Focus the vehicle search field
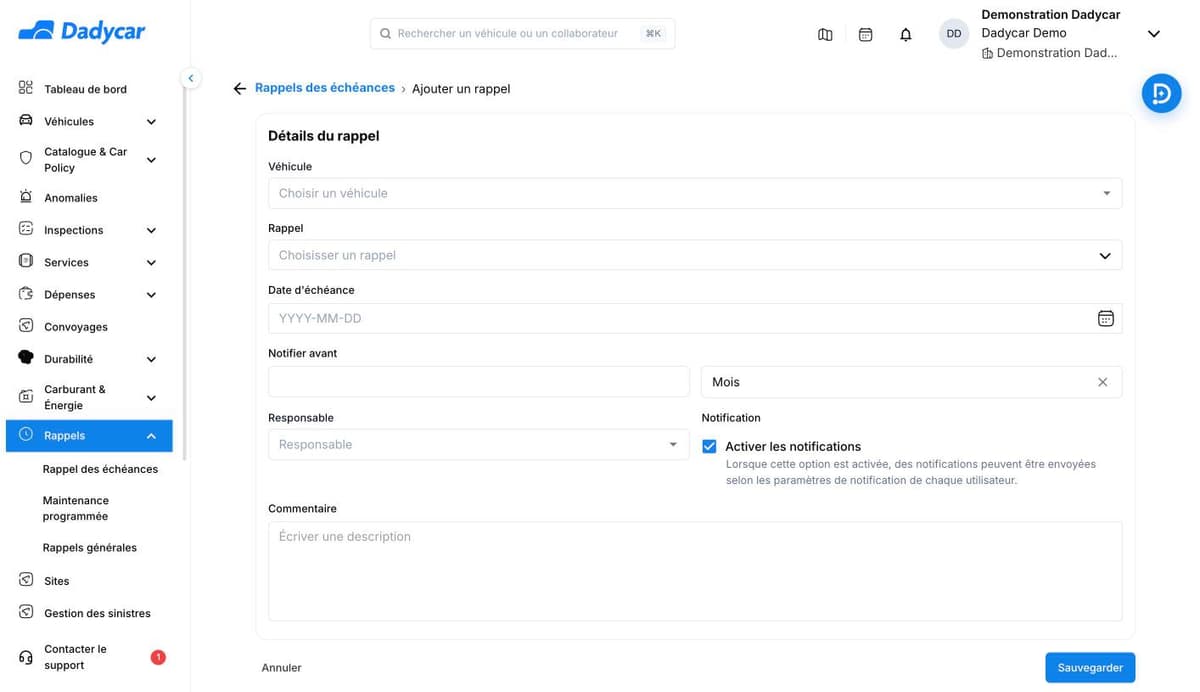This screenshot has width=1200, height=692. tap(522, 33)
